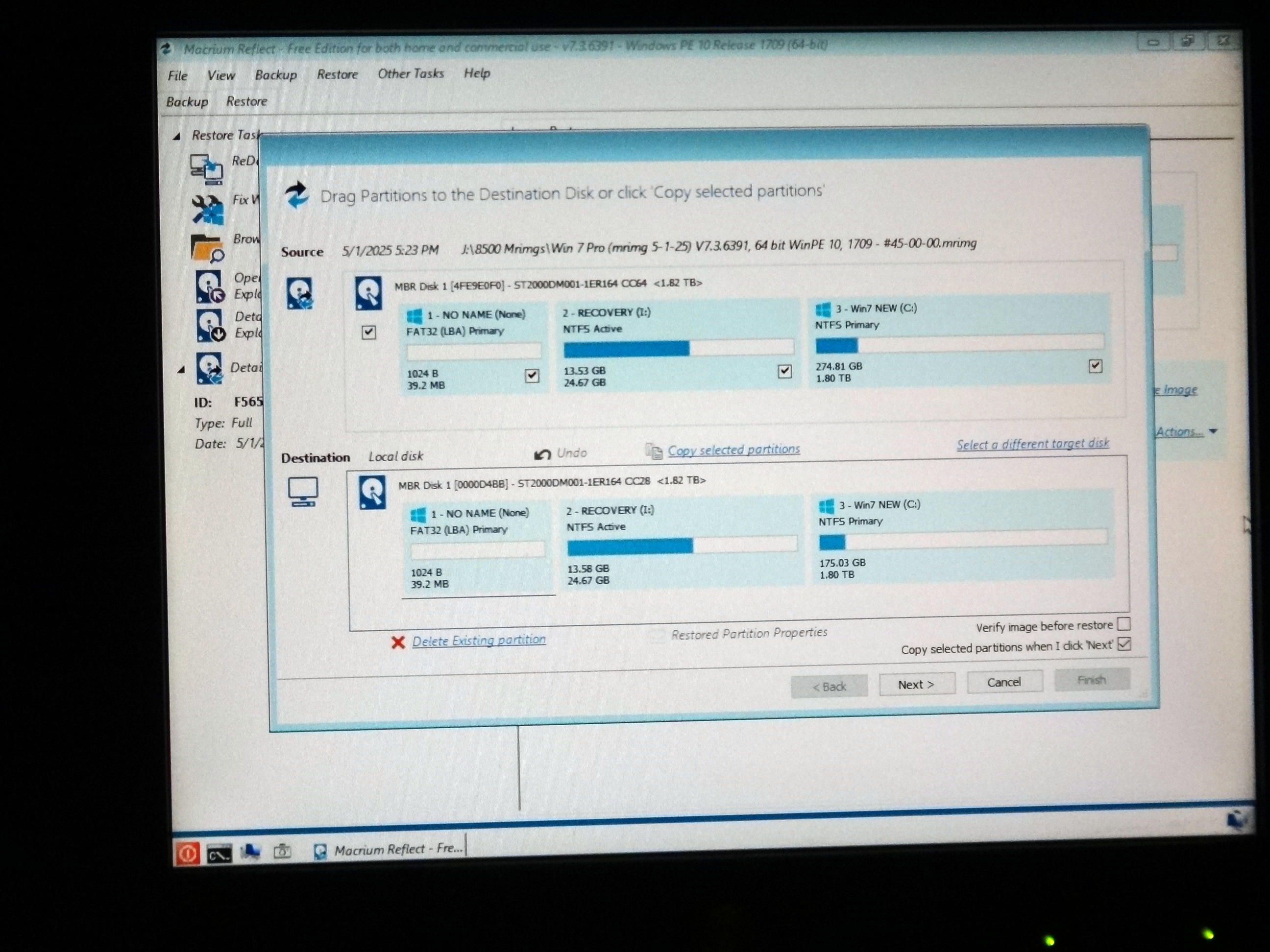Click the Delete Existing partition link
The width and height of the screenshot is (1270, 952).
click(479, 640)
